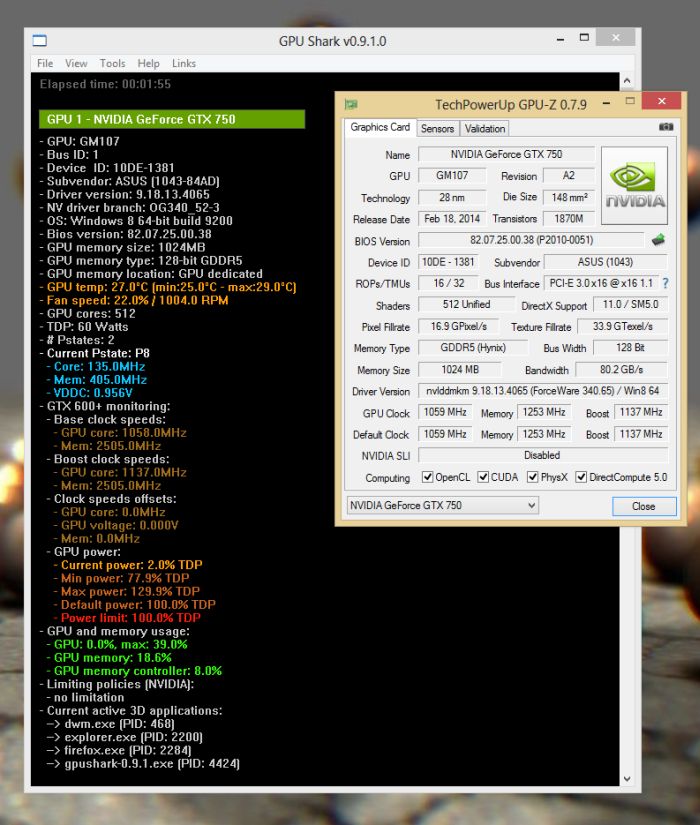Screen dimensions: 700x825
Task: Click the Subvendor ASUS (1043) field
Action: 605,262
